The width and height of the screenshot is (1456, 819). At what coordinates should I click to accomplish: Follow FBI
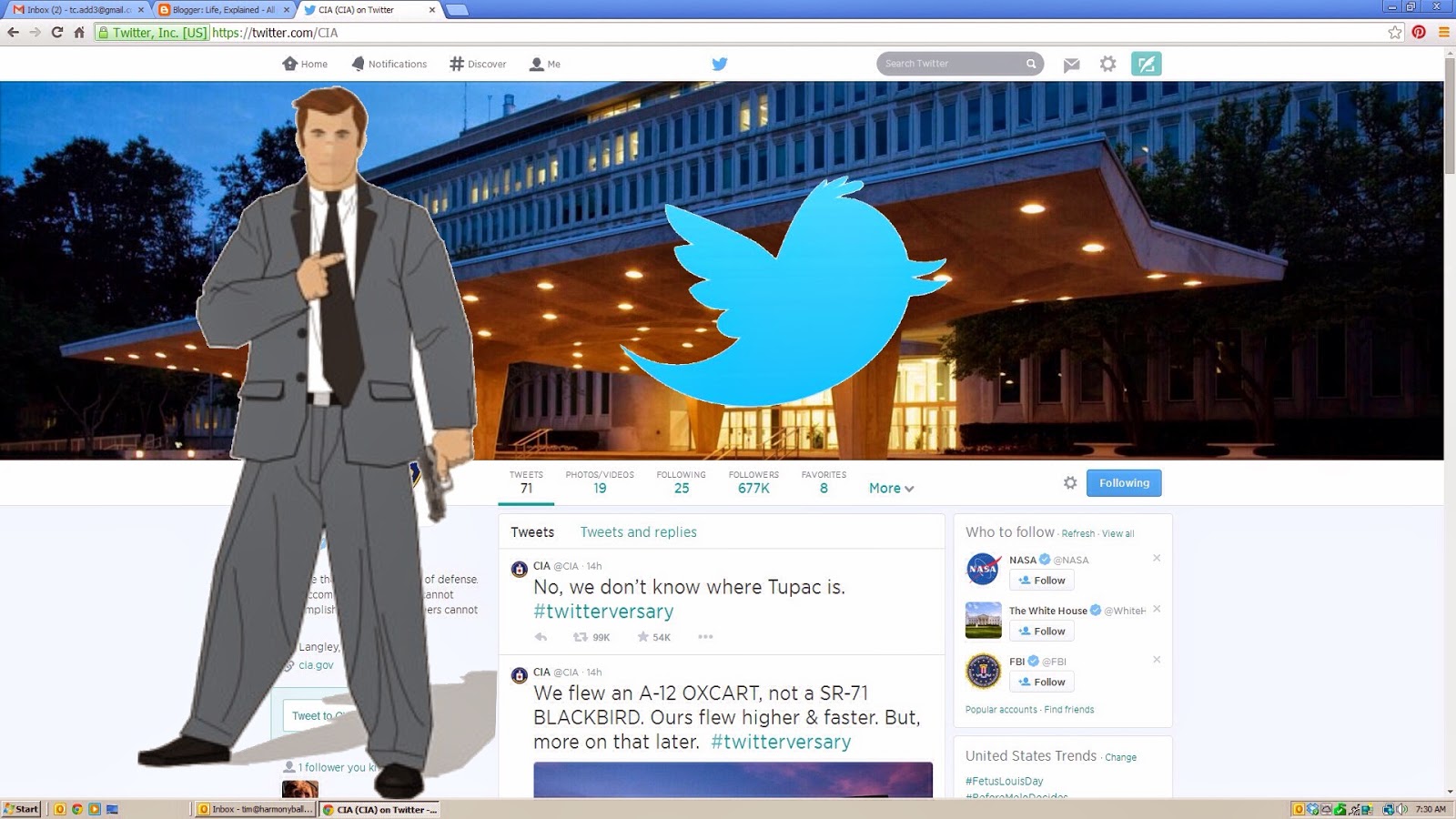[1042, 682]
